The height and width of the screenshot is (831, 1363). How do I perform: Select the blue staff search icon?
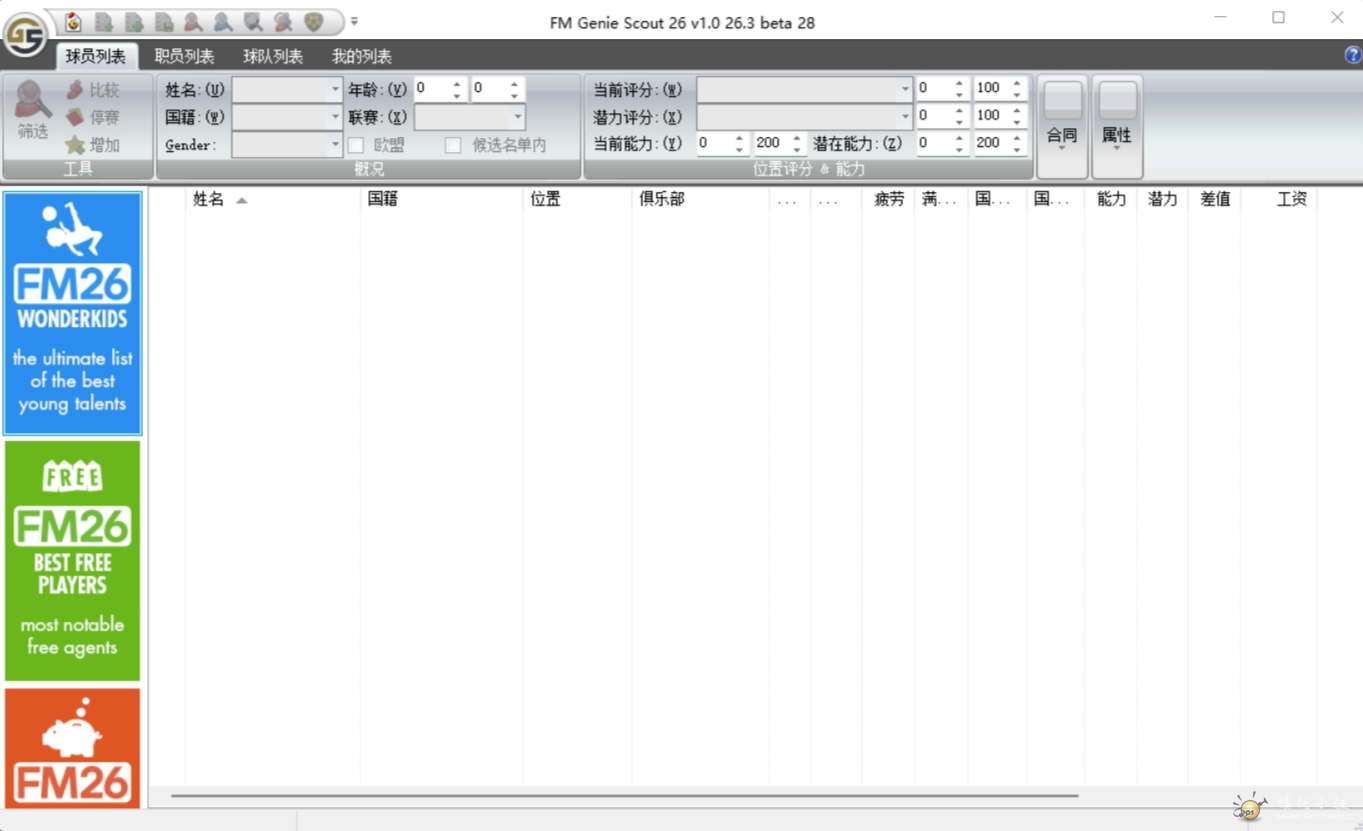222,21
